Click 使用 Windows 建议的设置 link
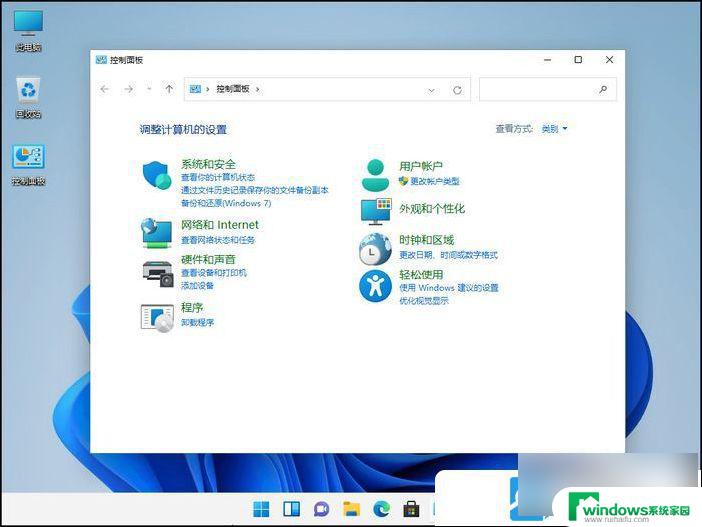The width and height of the screenshot is (702, 527). 449,287
